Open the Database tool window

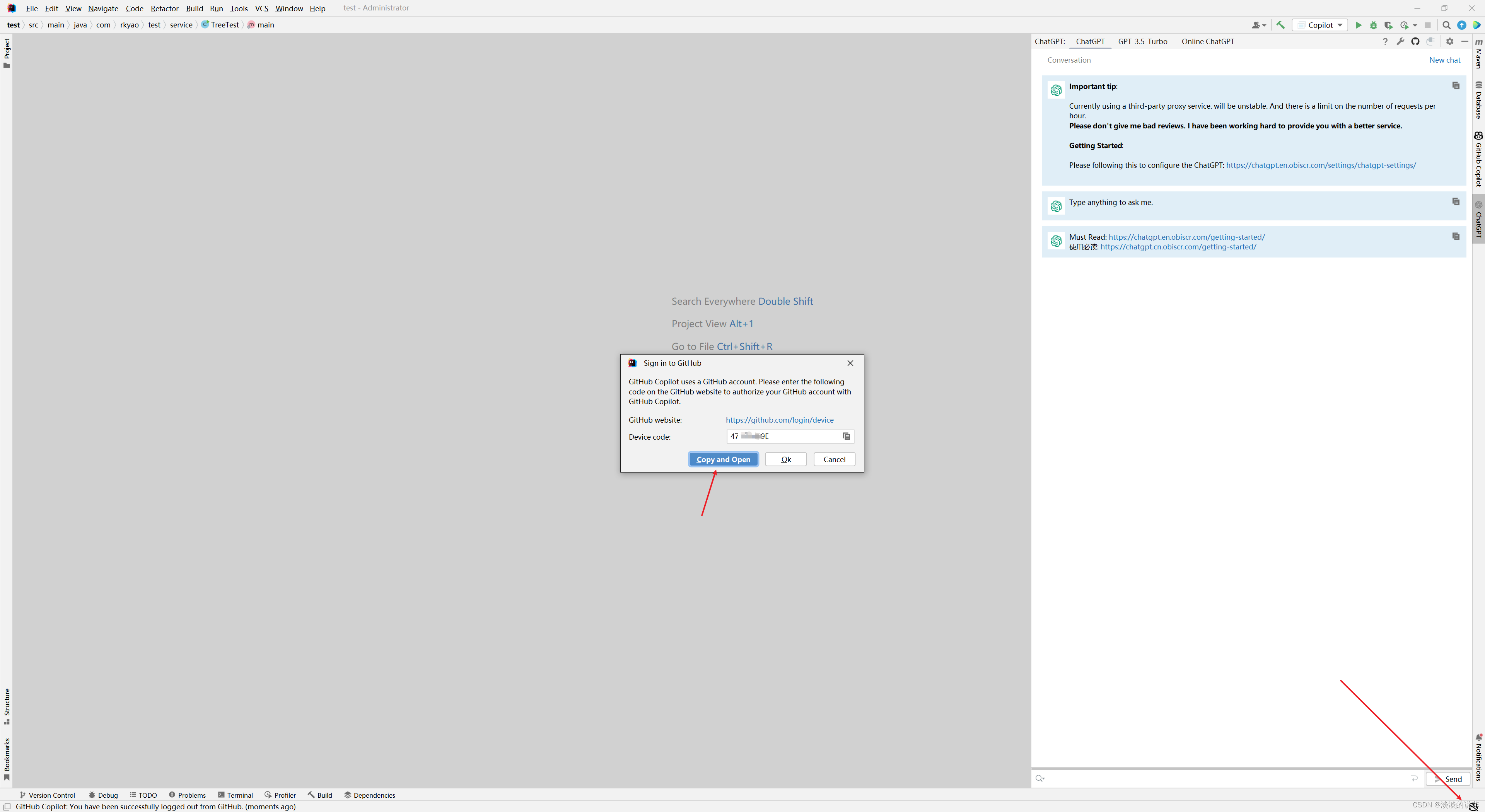point(1479,100)
